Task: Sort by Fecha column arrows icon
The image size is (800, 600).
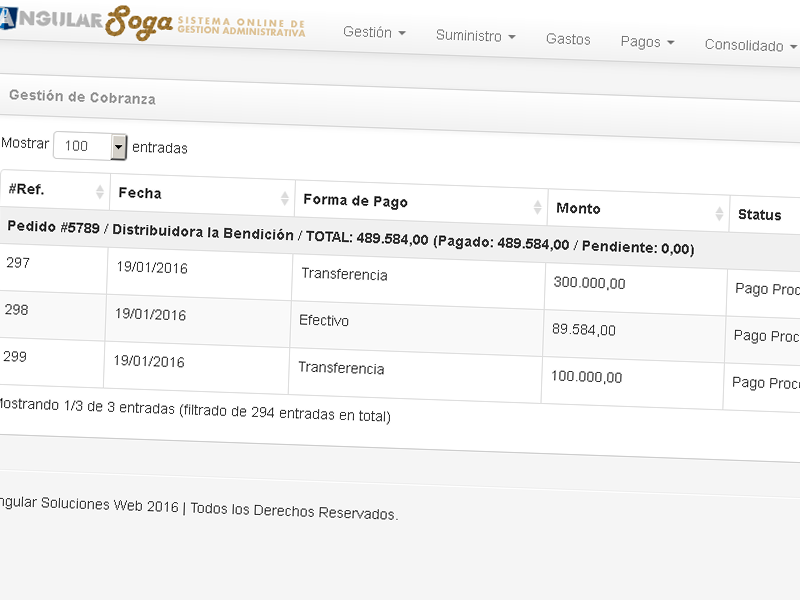Action: [284, 196]
